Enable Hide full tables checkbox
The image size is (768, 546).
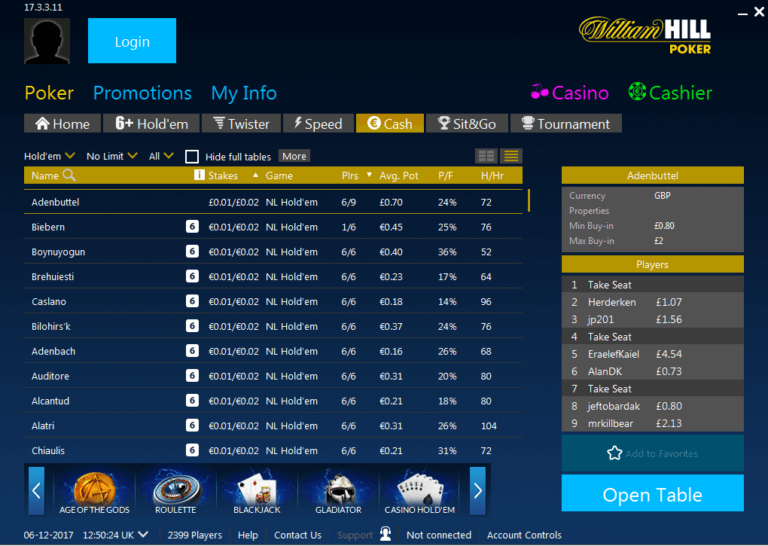[x=192, y=157]
